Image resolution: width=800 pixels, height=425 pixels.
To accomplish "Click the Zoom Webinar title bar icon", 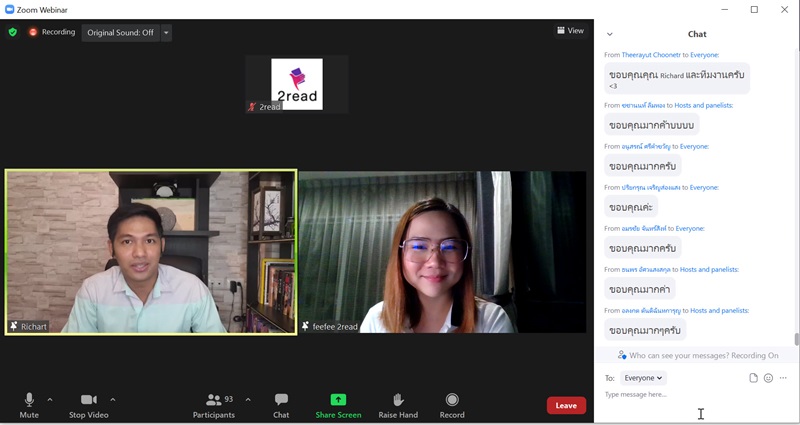I will [x=9, y=10].
